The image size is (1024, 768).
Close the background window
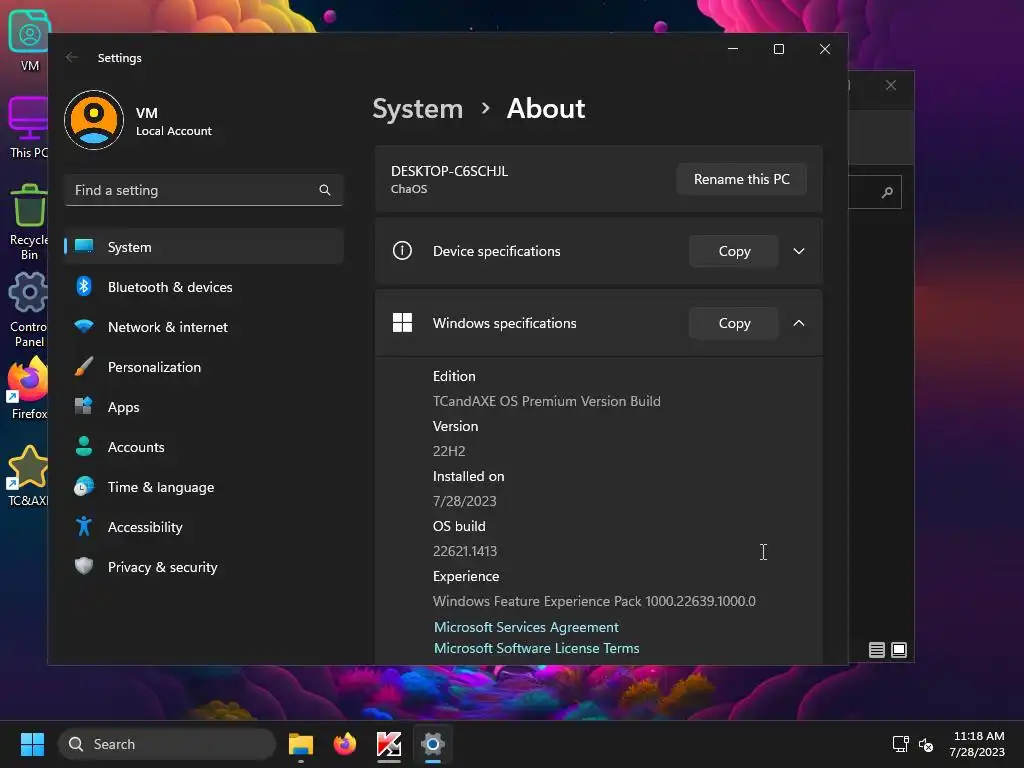click(891, 86)
